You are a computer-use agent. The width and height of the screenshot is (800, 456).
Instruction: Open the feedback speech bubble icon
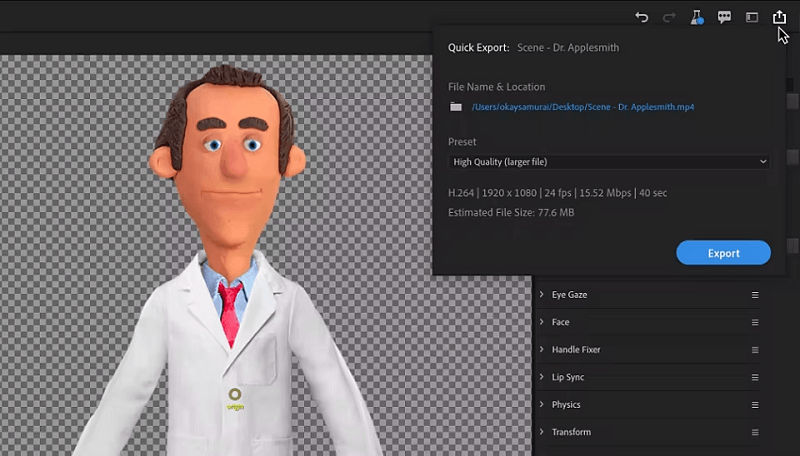[x=724, y=17]
